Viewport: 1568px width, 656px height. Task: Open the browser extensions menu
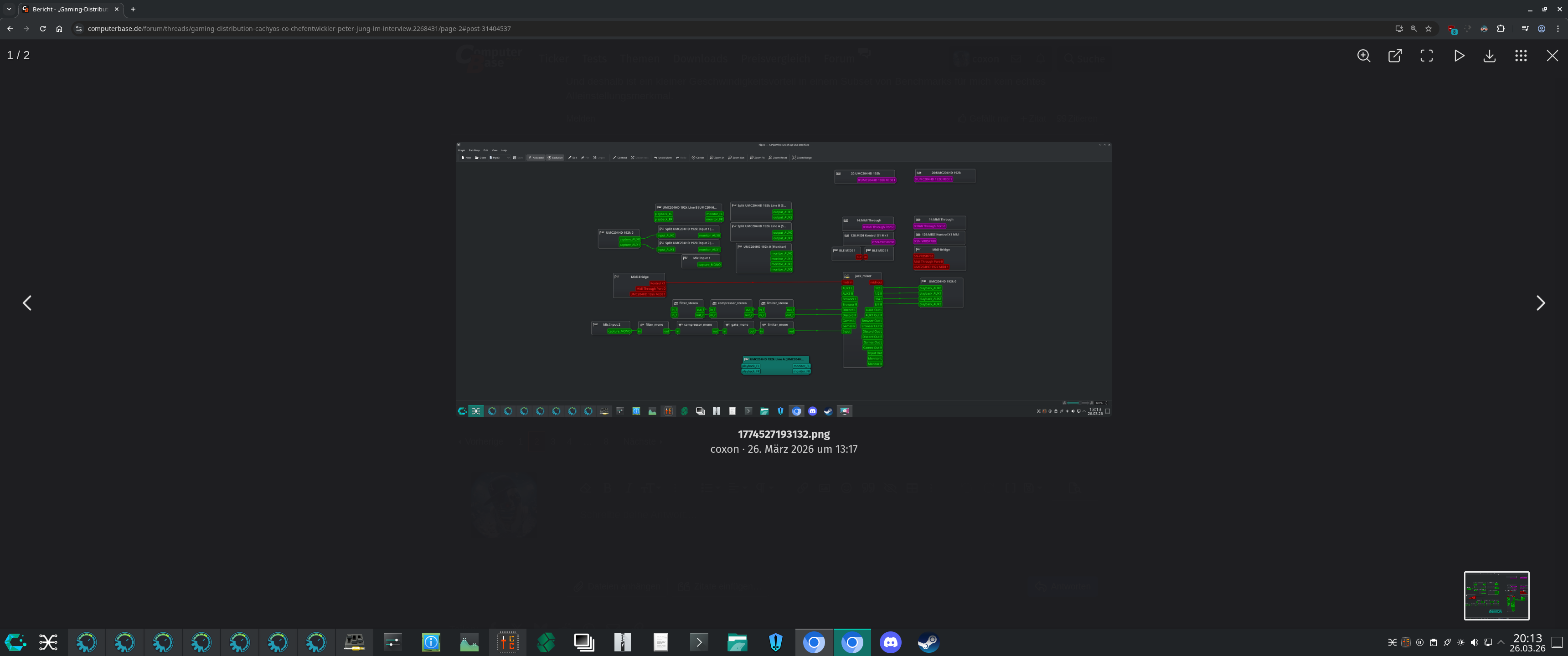coord(1501,29)
